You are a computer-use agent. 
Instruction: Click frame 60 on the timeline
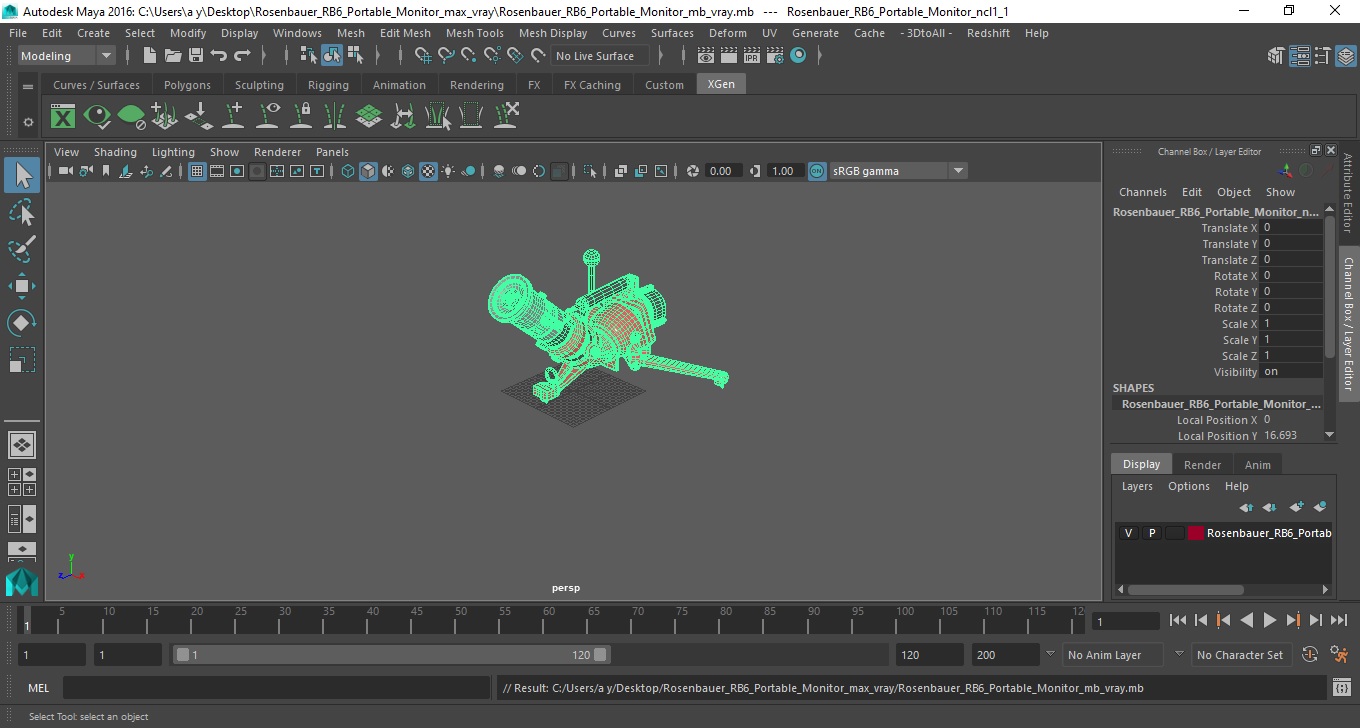pos(547,620)
